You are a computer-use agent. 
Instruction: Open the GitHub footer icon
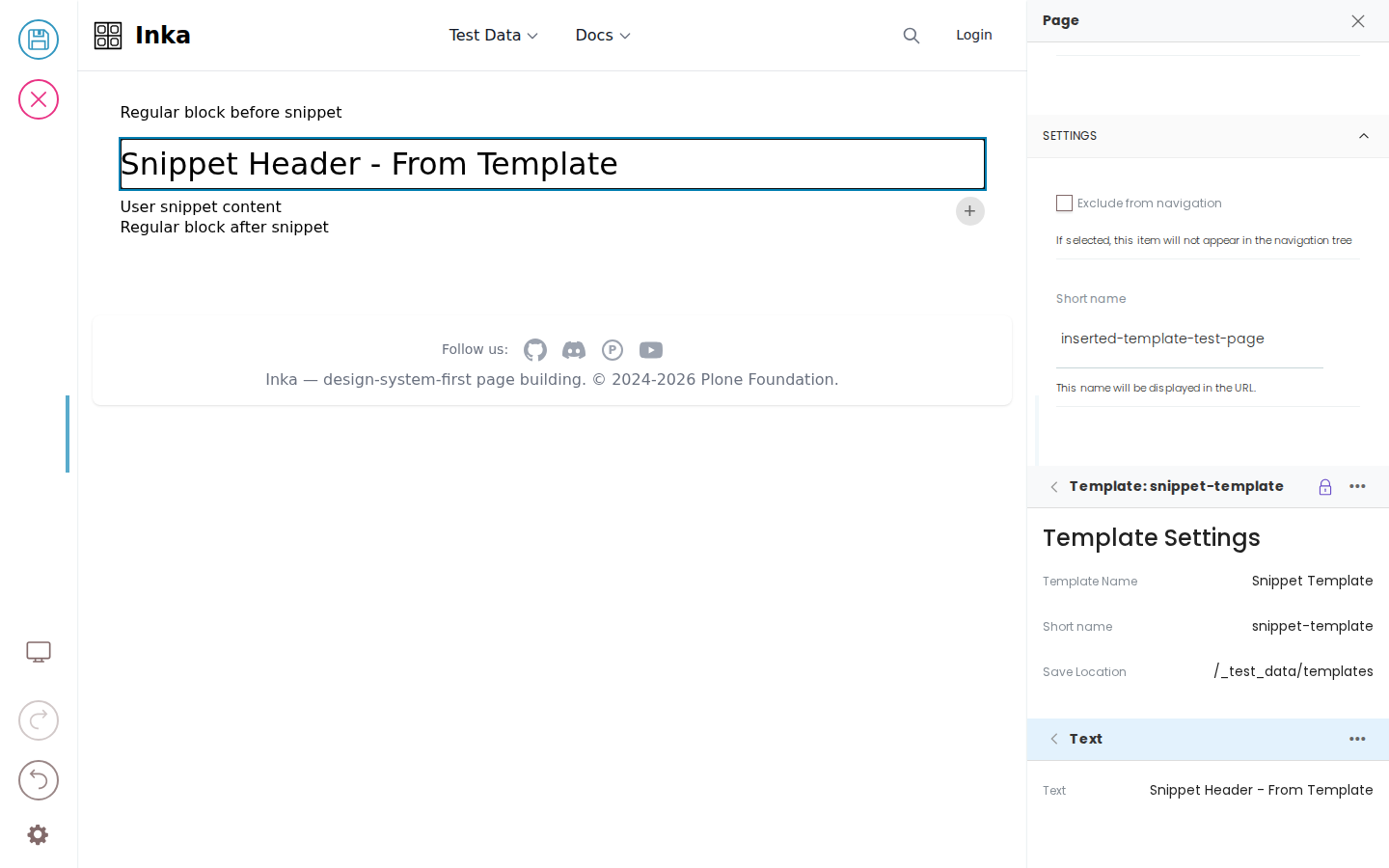535,350
